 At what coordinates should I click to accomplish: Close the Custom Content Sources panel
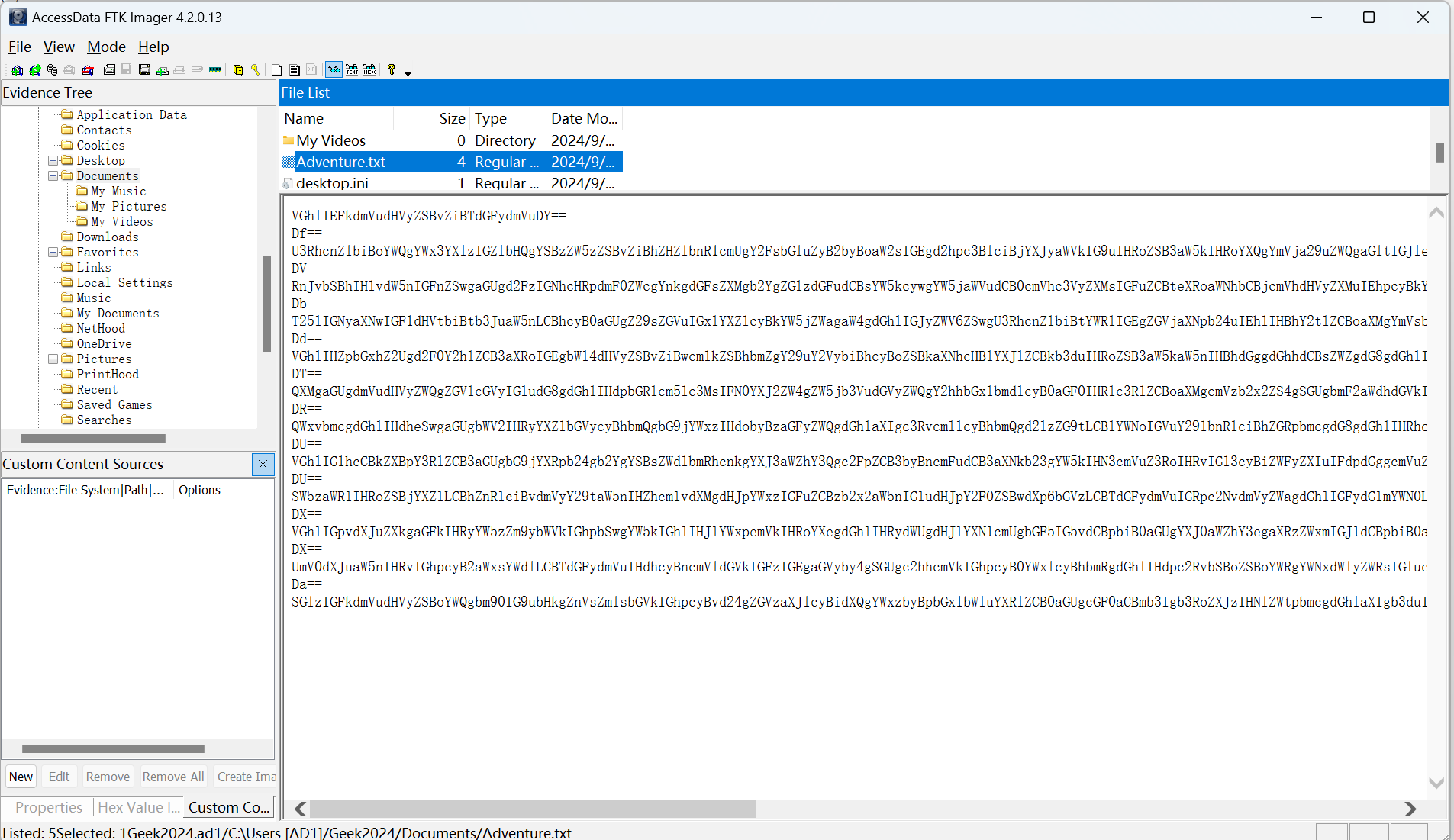click(x=263, y=464)
